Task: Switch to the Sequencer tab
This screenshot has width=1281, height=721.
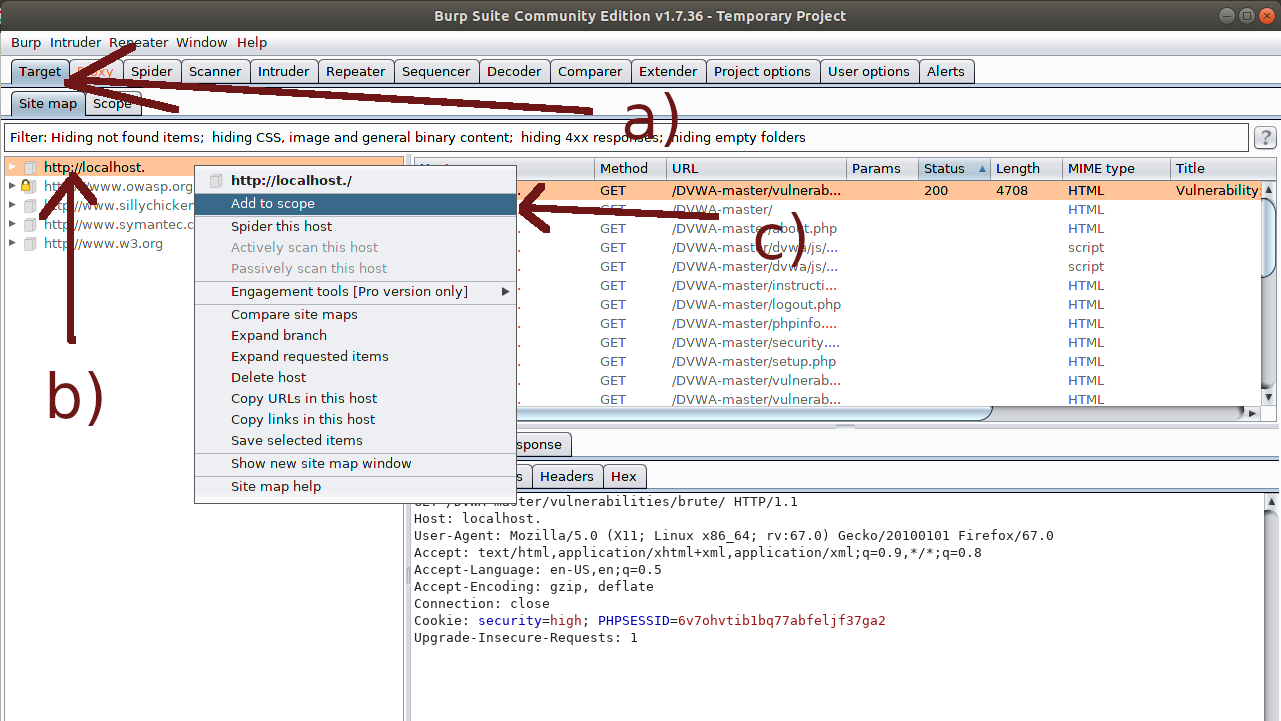Action: coord(436,72)
